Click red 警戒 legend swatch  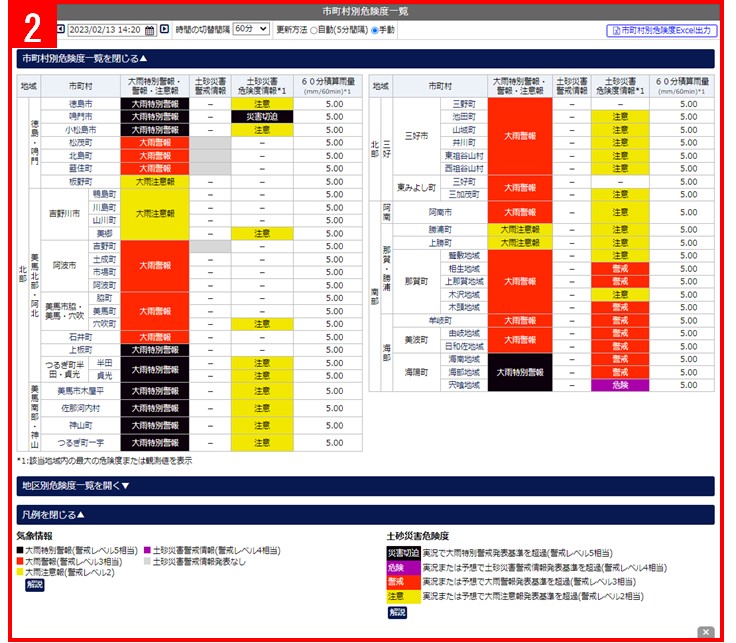coord(403,582)
